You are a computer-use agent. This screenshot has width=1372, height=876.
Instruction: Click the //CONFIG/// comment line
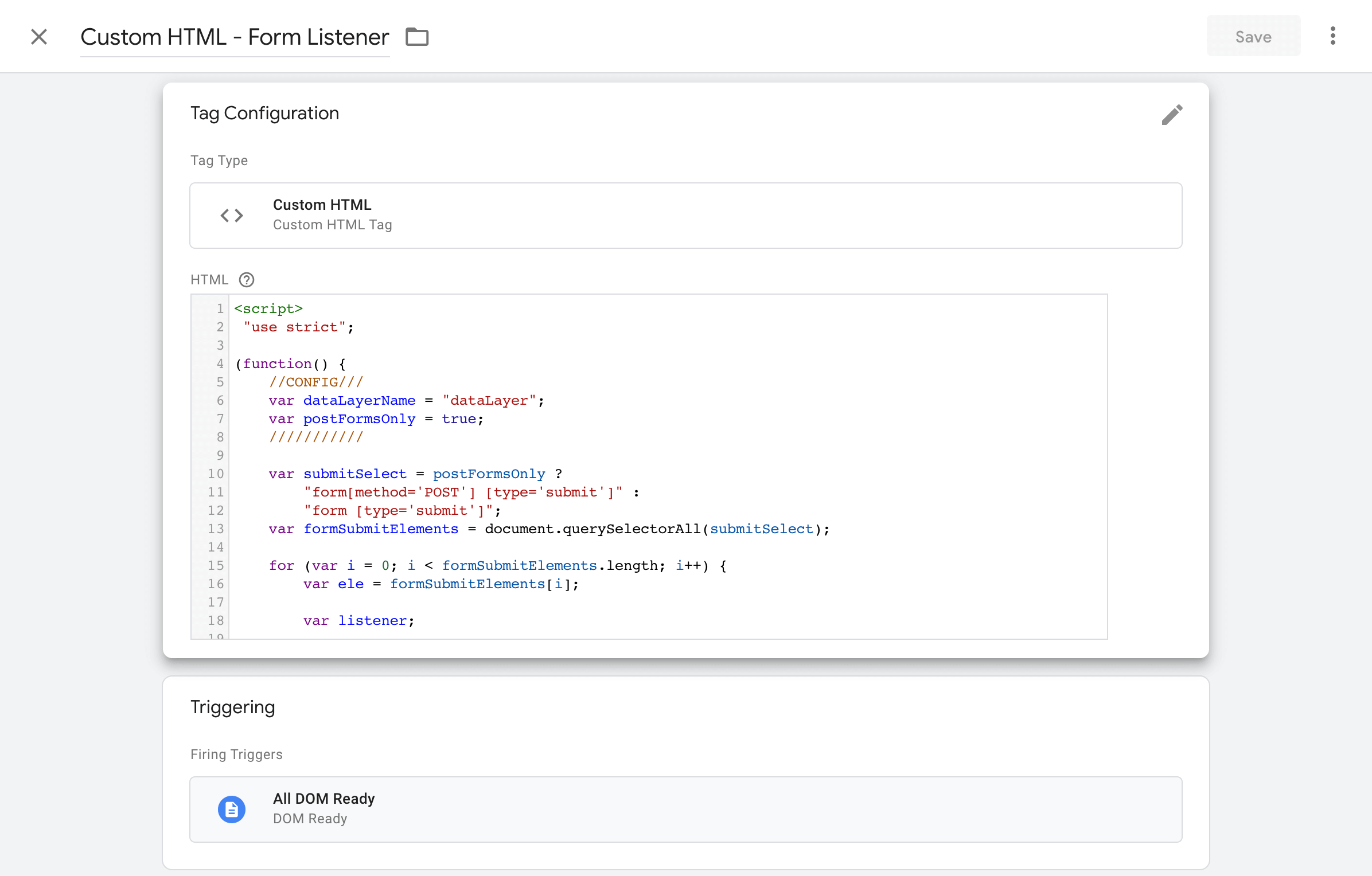(316, 382)
